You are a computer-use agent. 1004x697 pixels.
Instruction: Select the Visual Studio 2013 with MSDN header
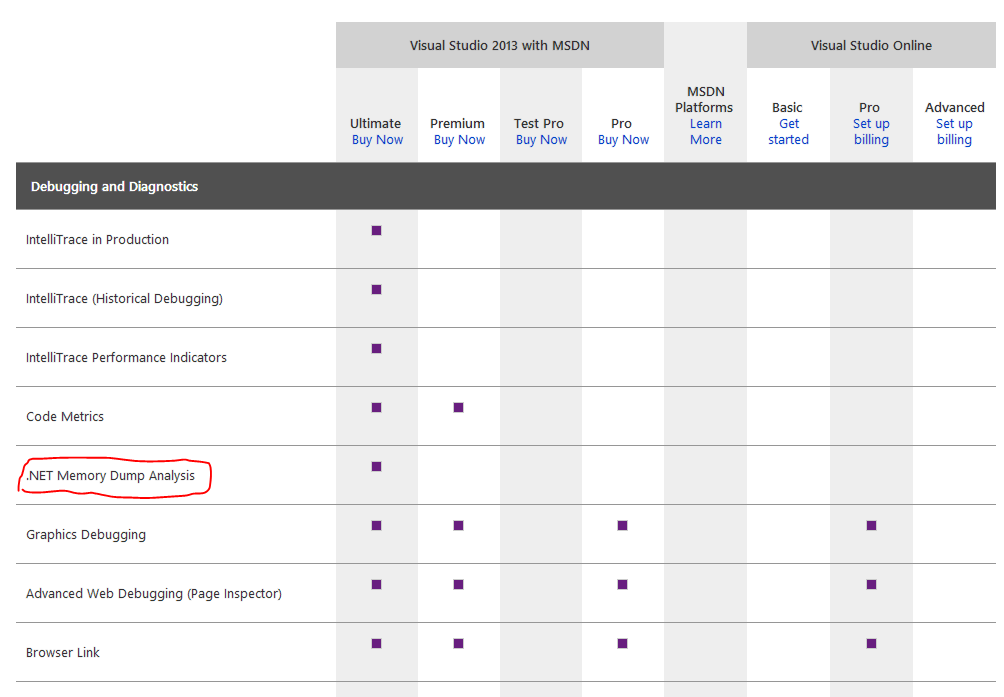click(x=499, y=45)
